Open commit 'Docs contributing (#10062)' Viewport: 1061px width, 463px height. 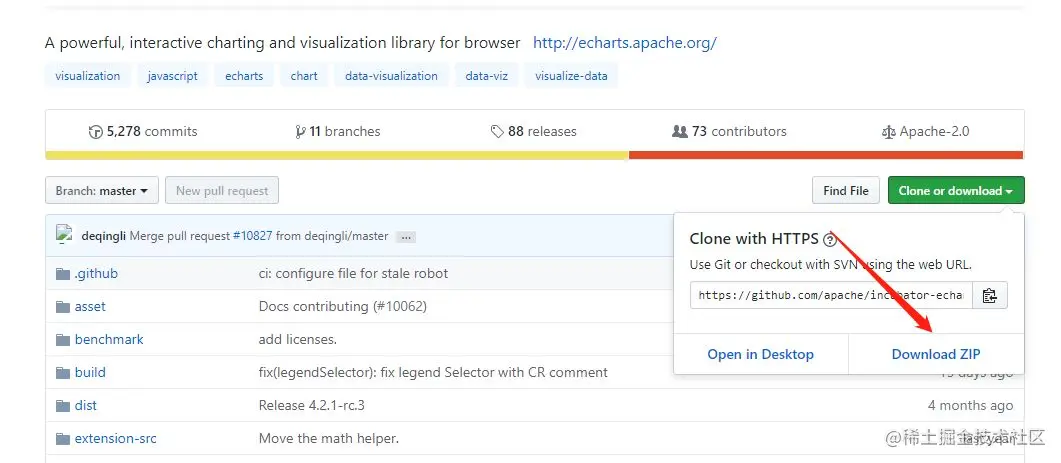tap(343, 307)
